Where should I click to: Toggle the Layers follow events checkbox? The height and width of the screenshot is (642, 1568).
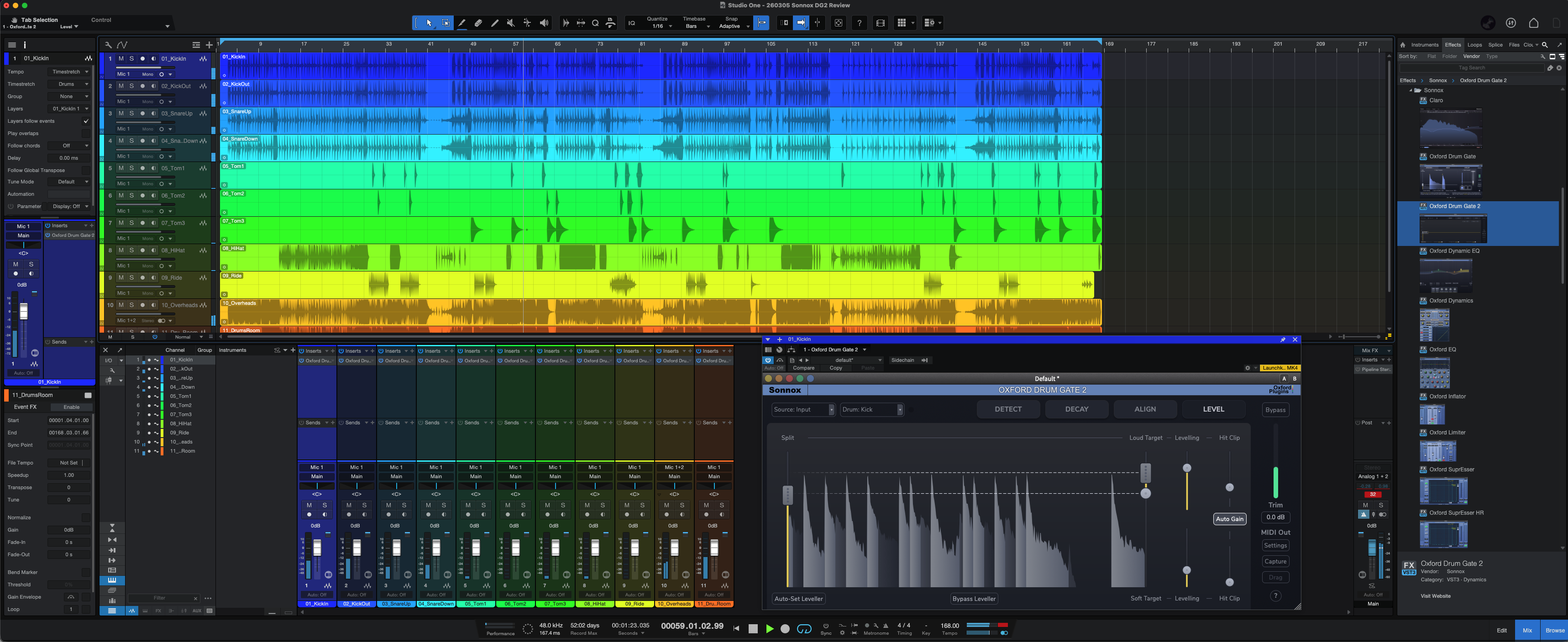point(86,121)
